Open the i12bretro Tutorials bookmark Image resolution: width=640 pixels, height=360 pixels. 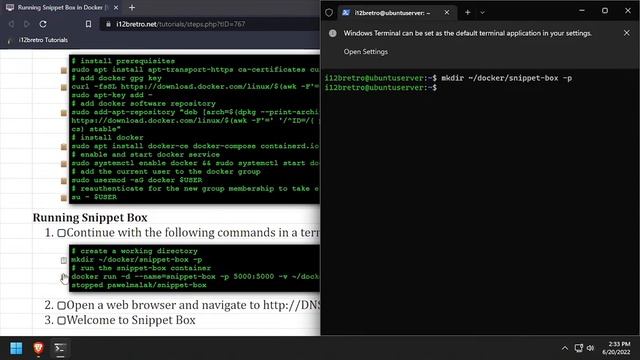coord(38,40)
